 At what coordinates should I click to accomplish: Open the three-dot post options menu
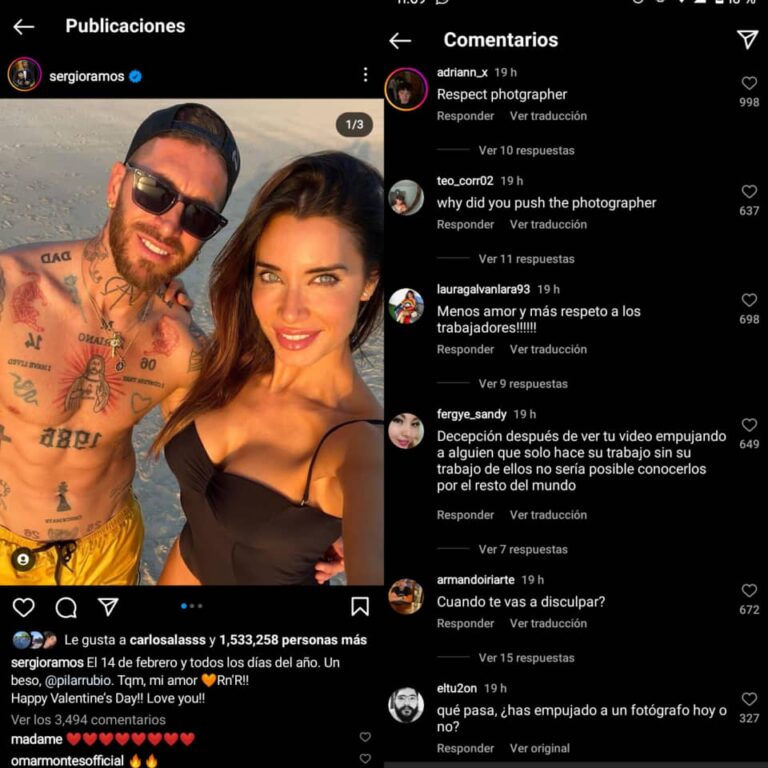click(x=365, y=74)
